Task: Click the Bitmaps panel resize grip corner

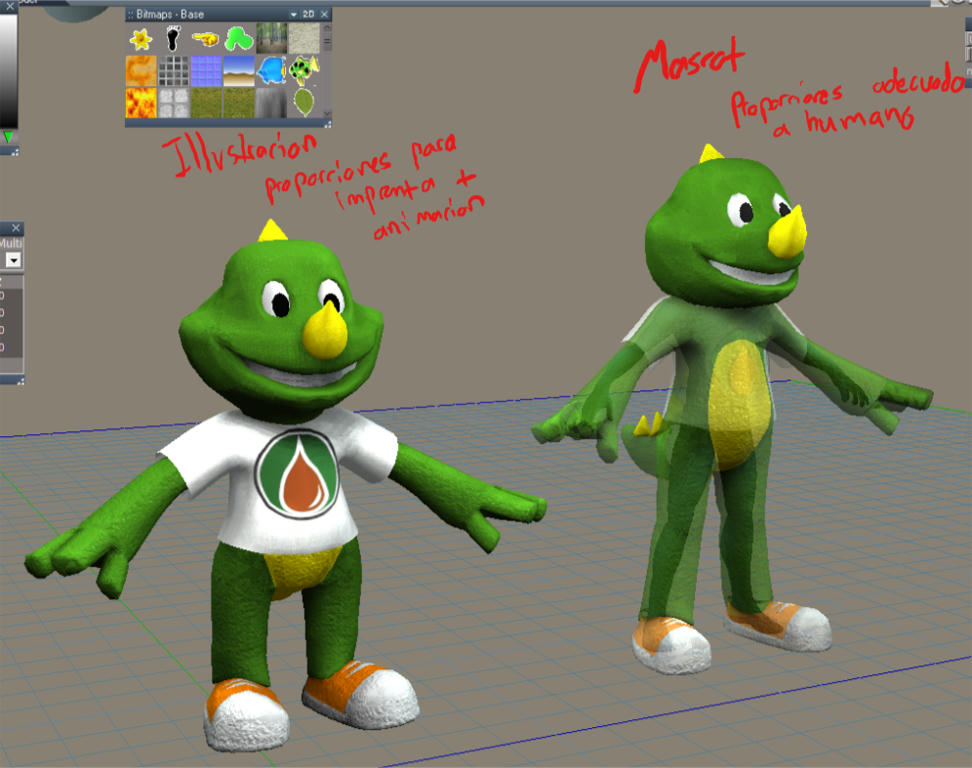Action: point(327,124)
